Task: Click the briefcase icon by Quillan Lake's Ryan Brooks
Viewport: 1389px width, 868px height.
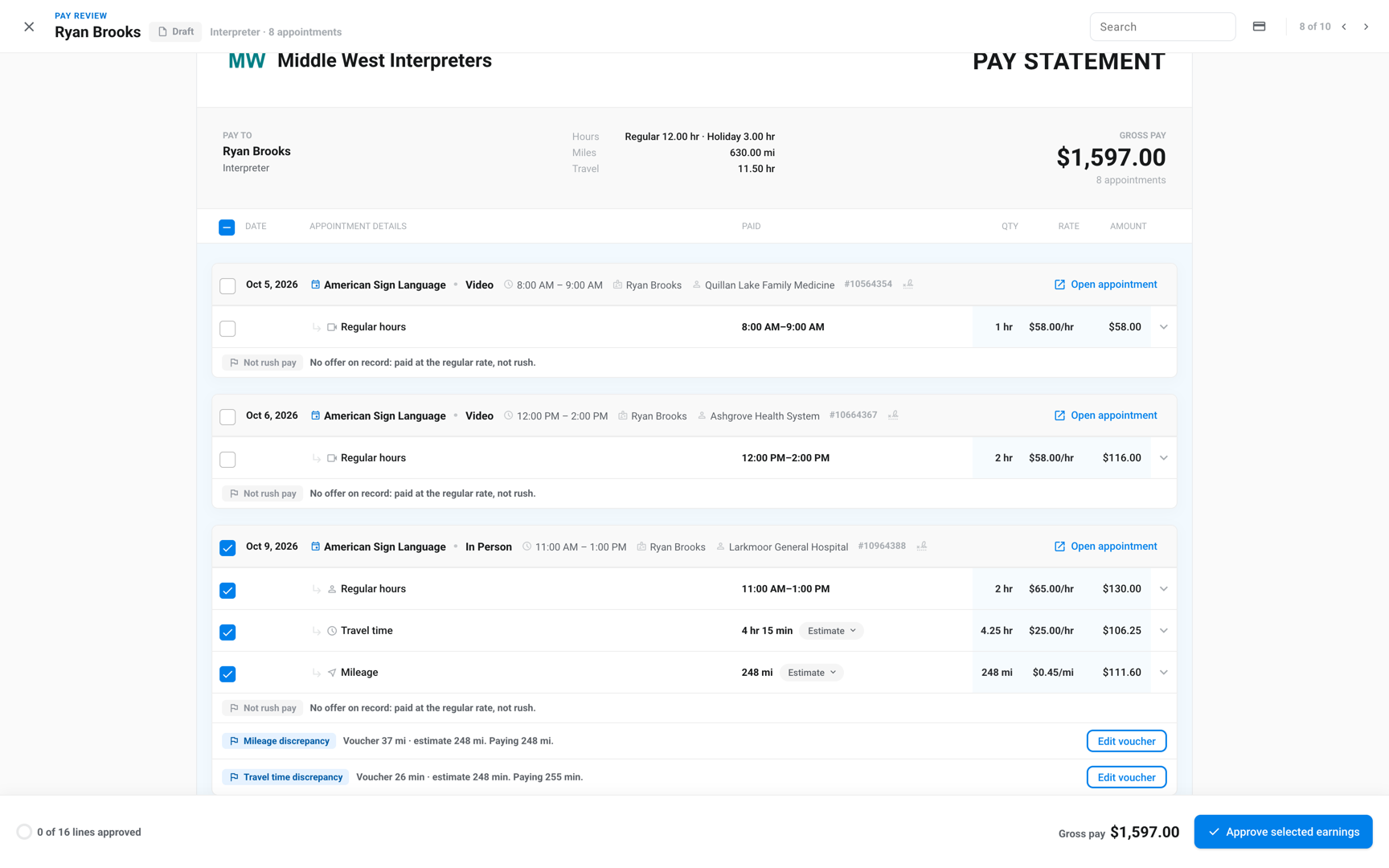Action: click(x=617, y=285)
